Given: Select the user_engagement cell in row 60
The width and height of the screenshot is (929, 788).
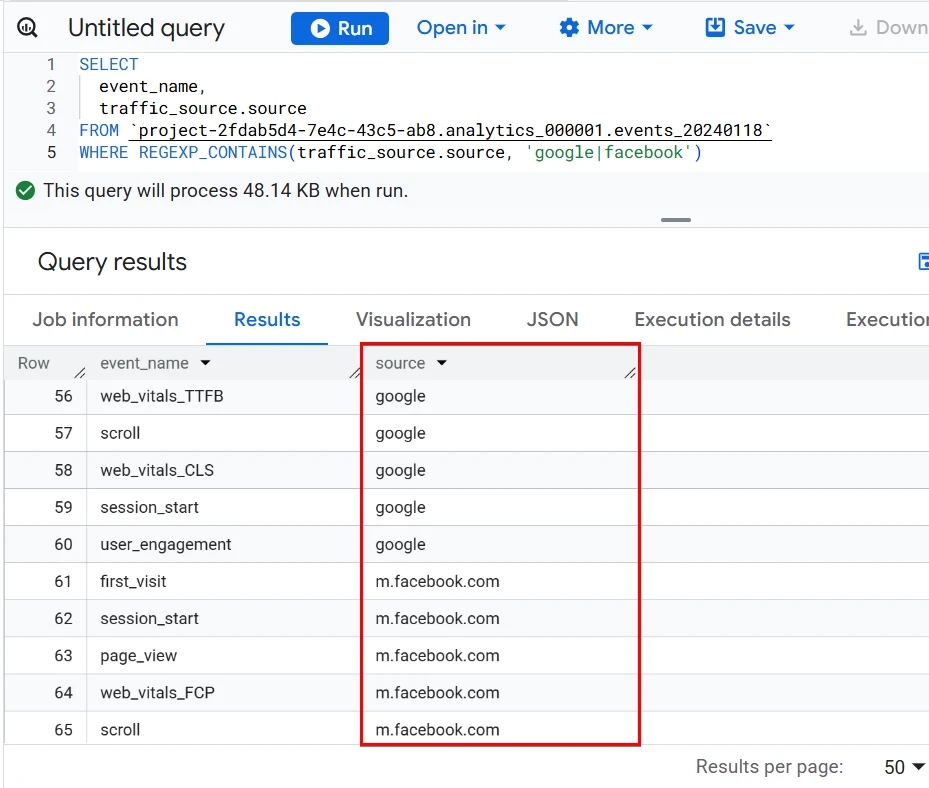Looking at the screenshot, I should (166, 544).
